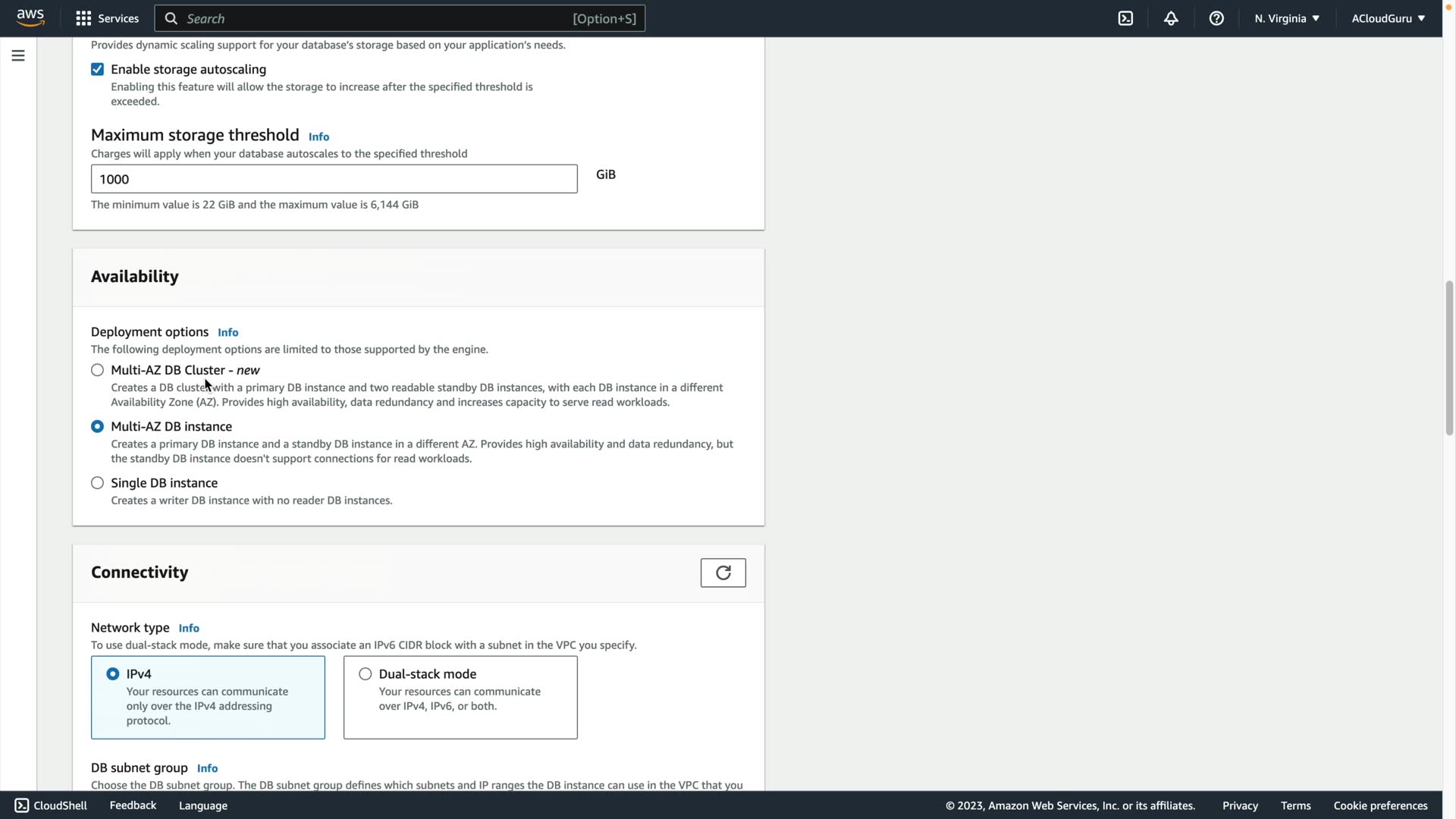Expand the ACloudGuru account menu
This screenshot has height=819, width=1456.
(1388, 18)
